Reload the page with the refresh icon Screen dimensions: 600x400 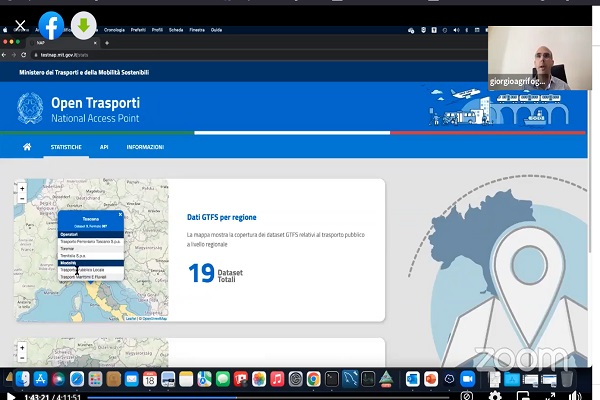tap(24, 55)
